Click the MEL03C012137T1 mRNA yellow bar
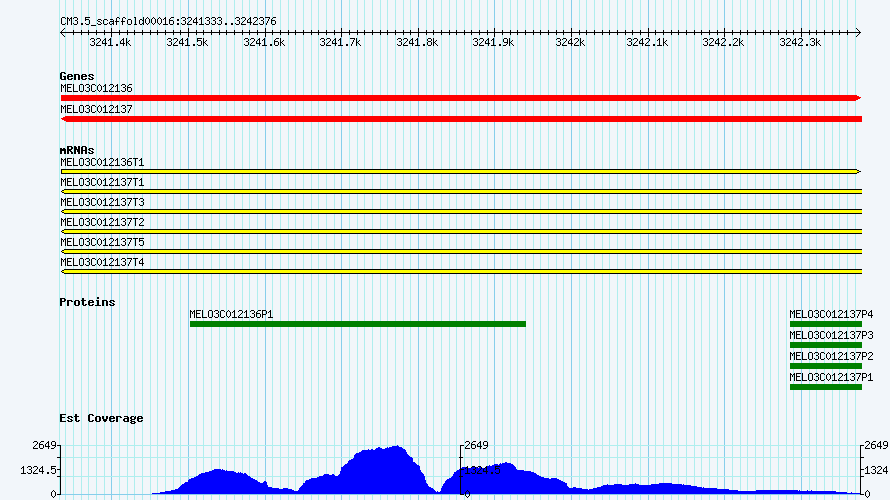This screenshot has width=890, height=500. pyautogui.click(x=461, y=192)
